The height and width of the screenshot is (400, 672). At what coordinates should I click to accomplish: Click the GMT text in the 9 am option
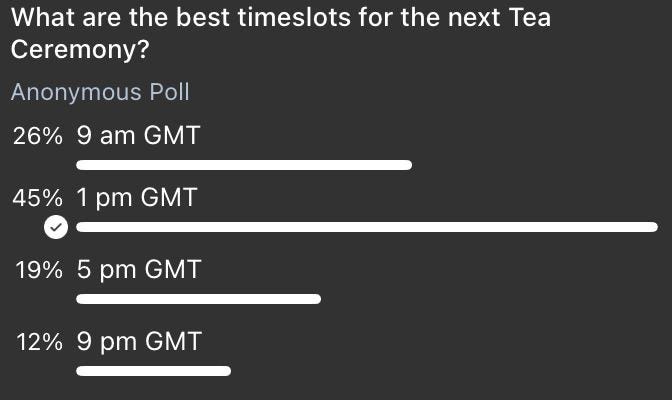172,135
